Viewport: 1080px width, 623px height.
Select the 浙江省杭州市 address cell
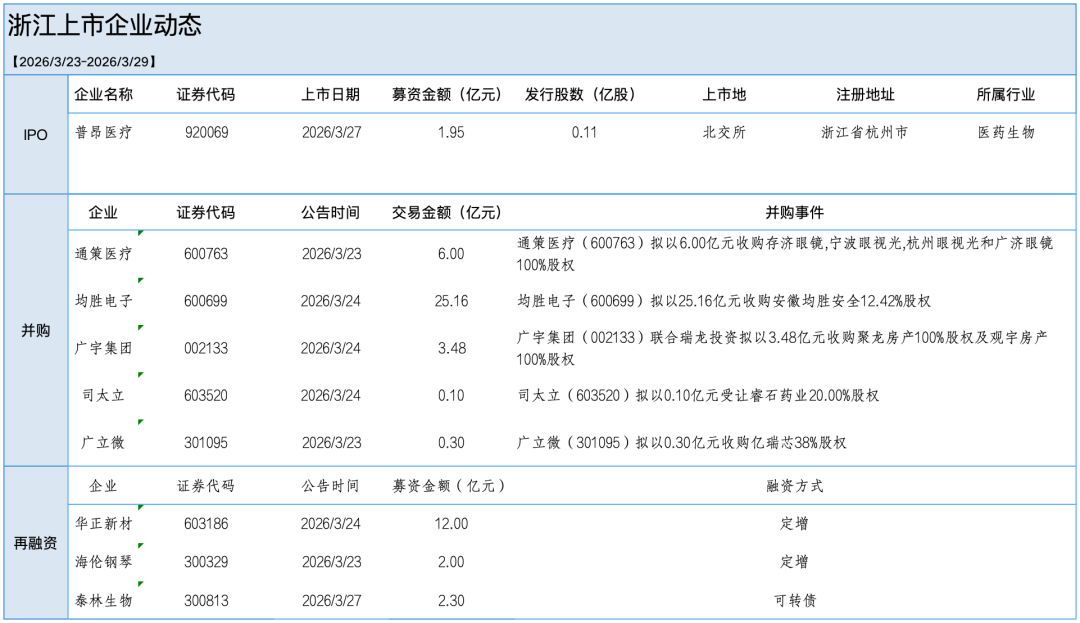(x=864, y=132)
